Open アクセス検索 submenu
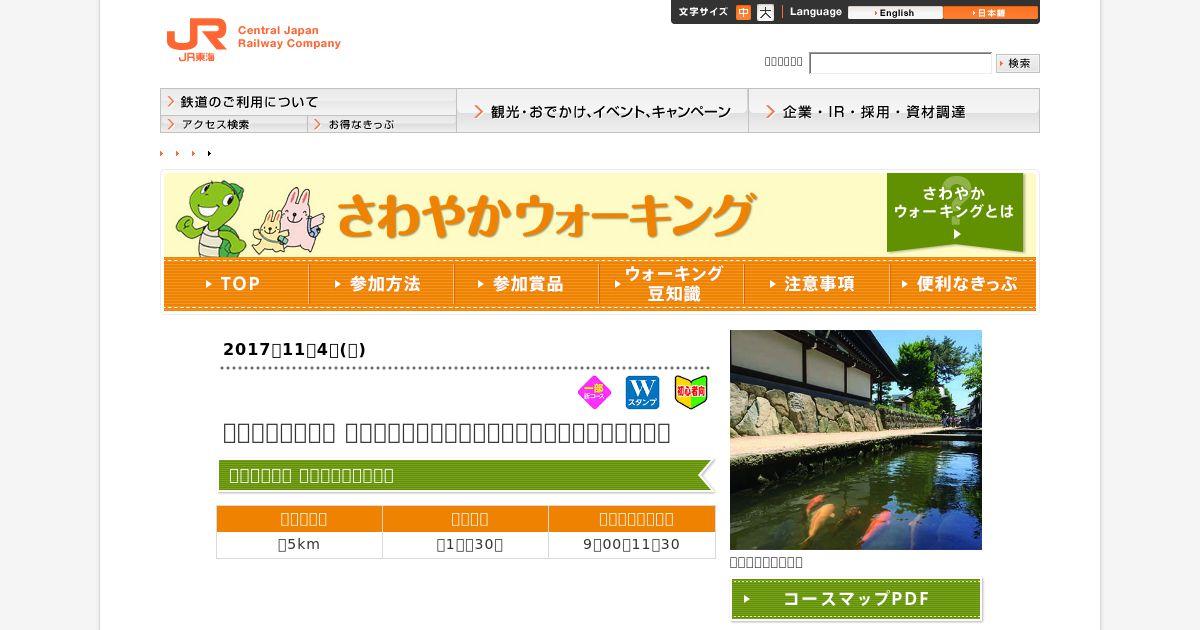This screenshot has height=630, width=1200. [234, 124]
